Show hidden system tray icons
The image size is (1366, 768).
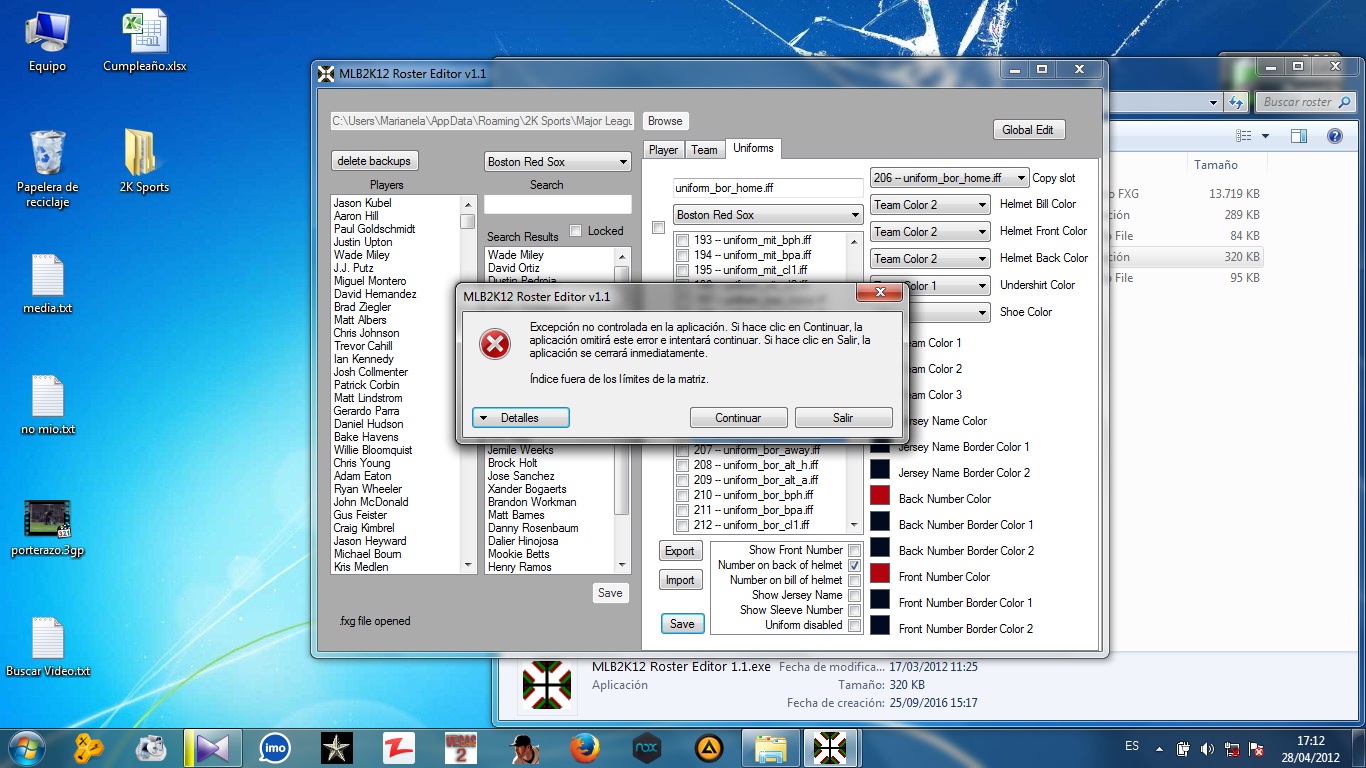1159,748
